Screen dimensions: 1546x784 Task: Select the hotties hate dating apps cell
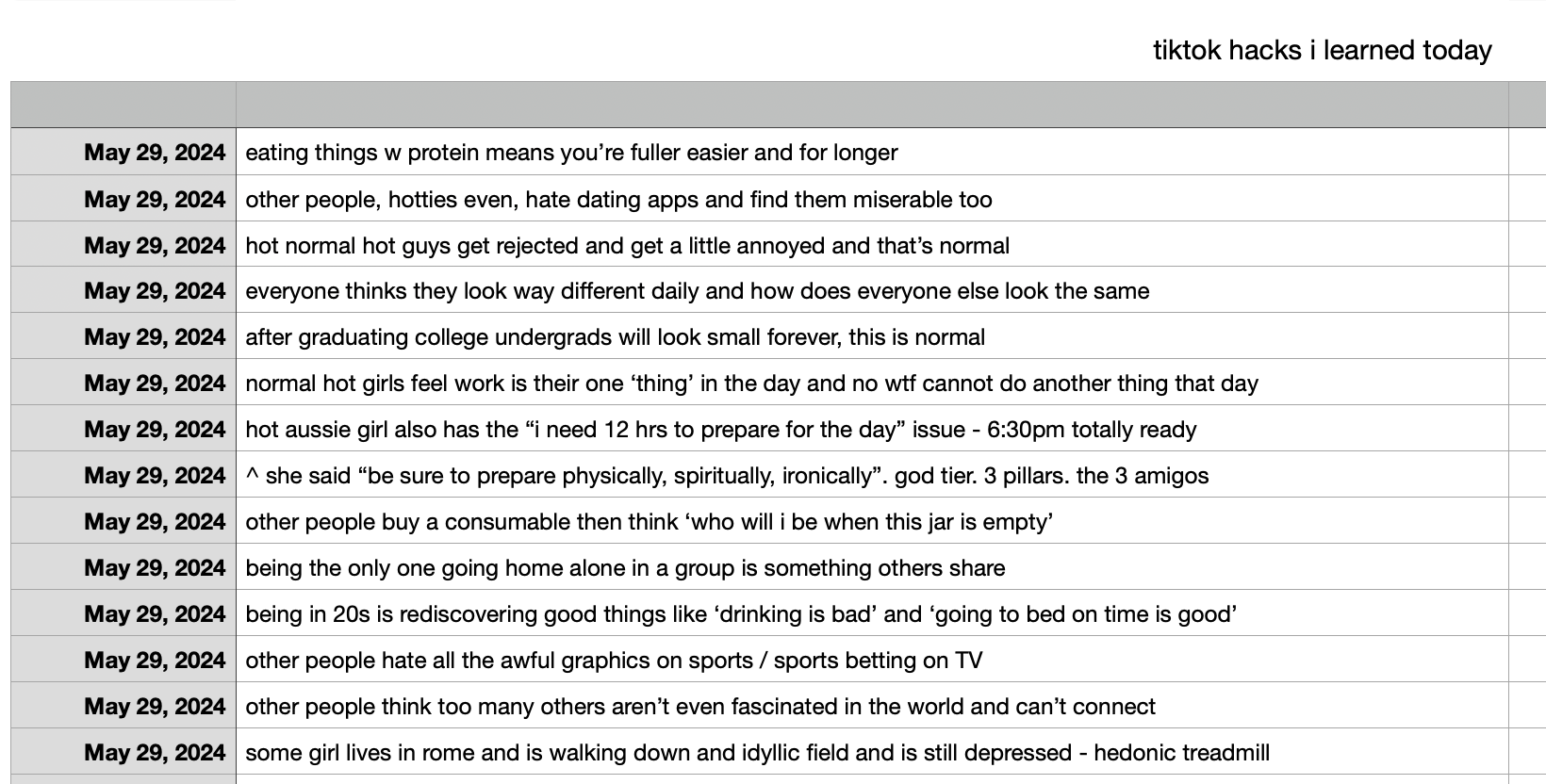pos(872,198)
